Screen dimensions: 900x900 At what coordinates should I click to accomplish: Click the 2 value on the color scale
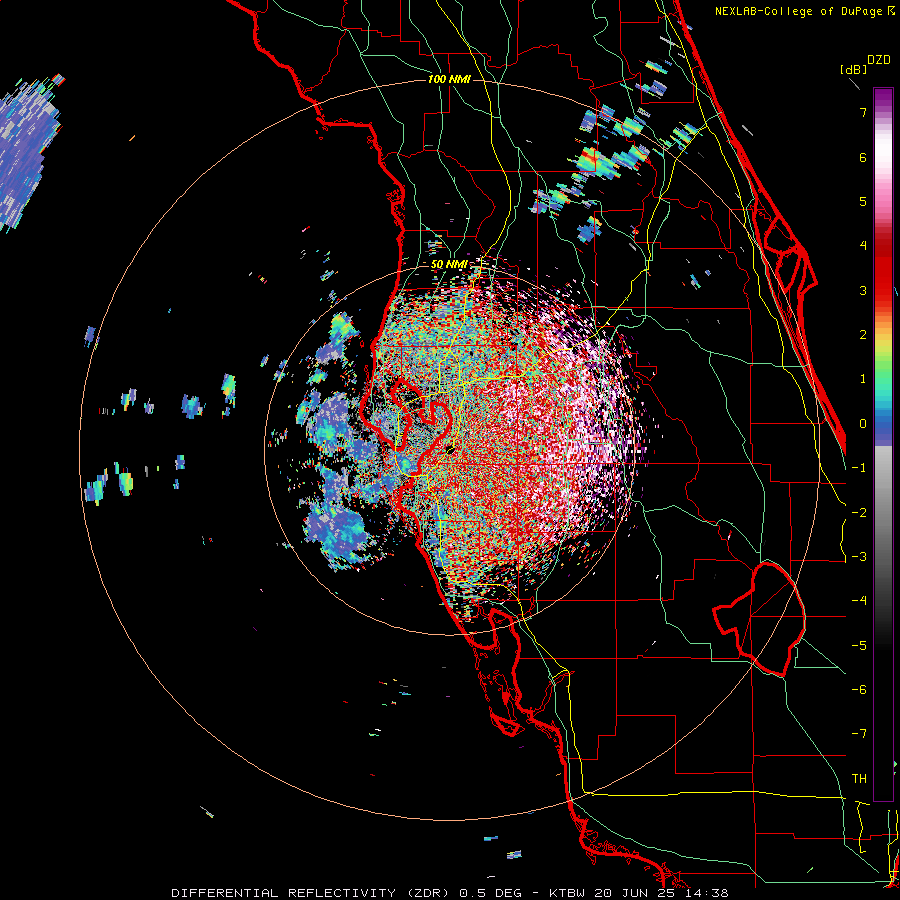tap(863, 335)
